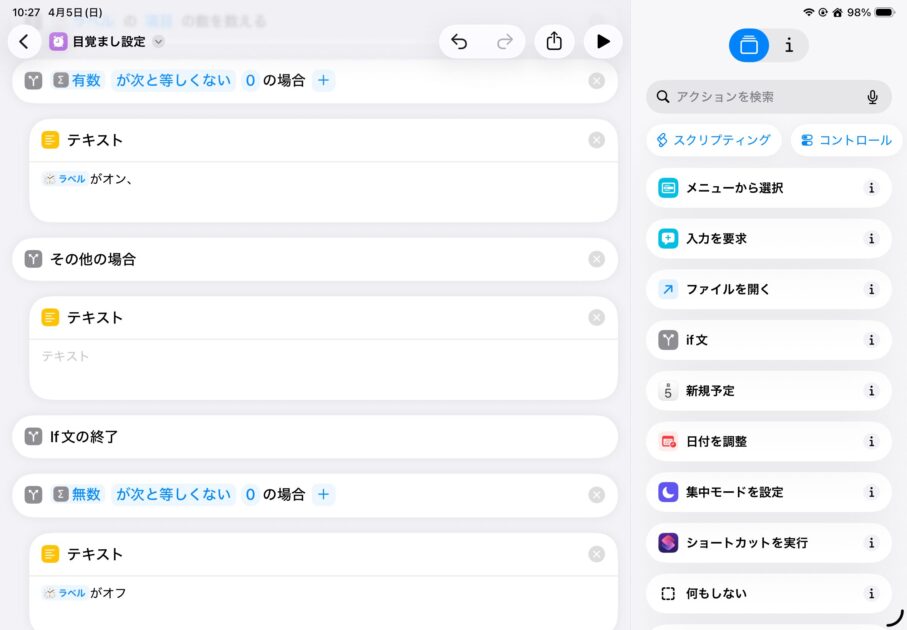Run the shortcut with the play button
Screen dimensions: 907x630
click(x=602, y=41)
